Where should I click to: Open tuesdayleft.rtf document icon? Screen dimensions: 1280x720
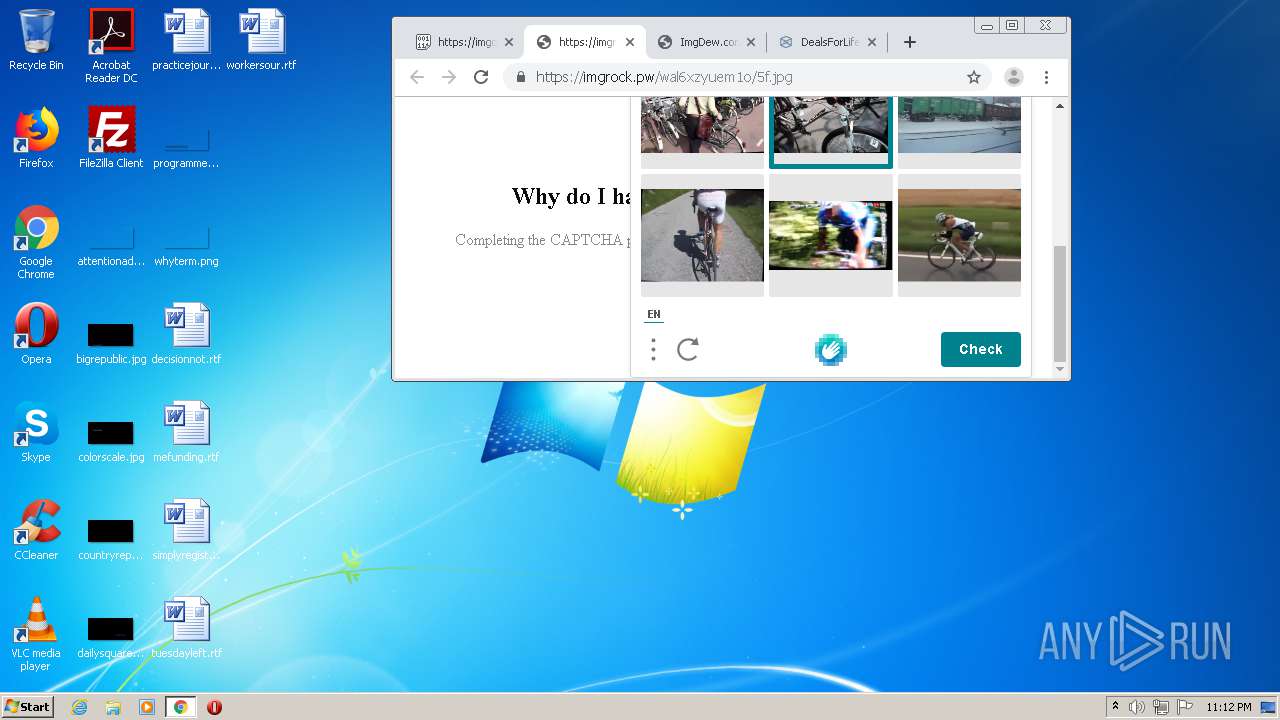click(186, 628)
